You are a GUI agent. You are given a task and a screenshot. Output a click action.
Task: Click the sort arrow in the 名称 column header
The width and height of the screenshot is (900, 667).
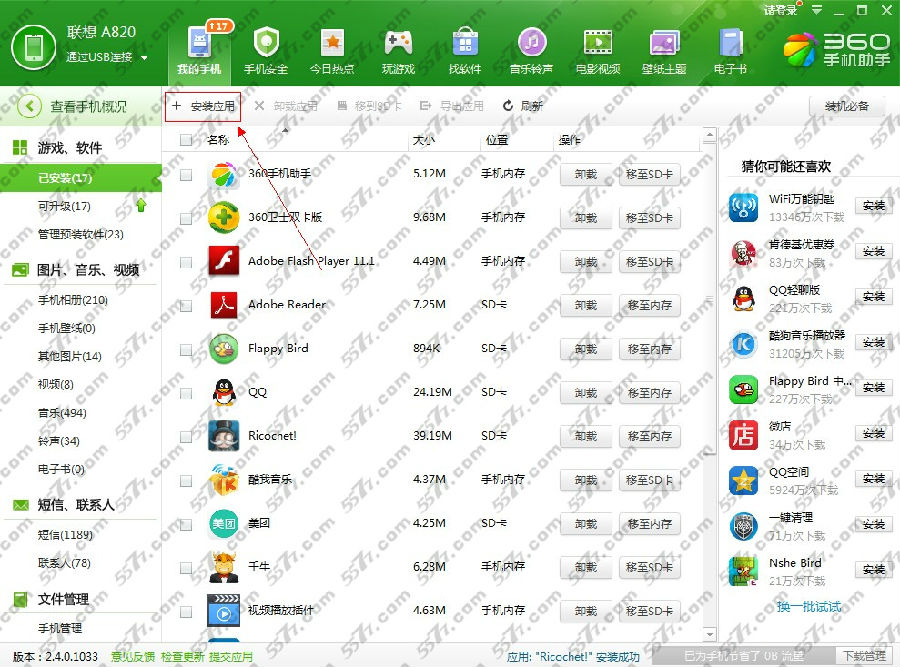[285, 131]
